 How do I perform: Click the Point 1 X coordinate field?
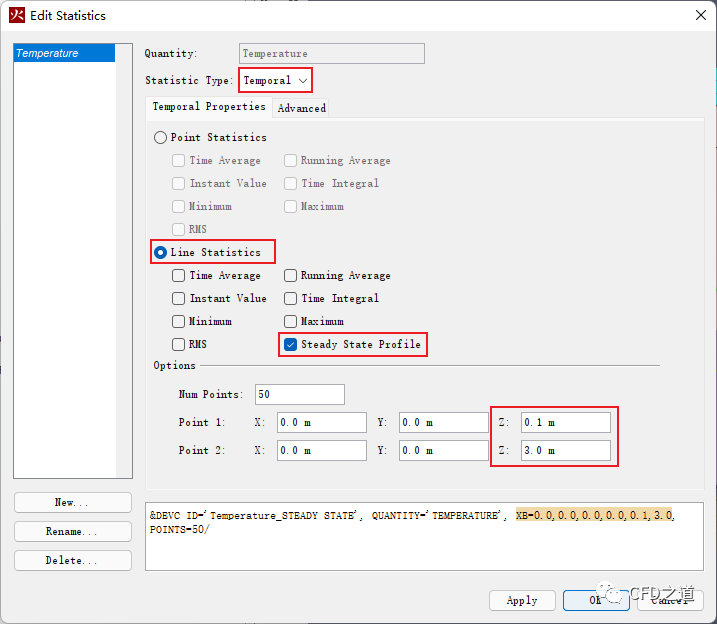(321, 422)
